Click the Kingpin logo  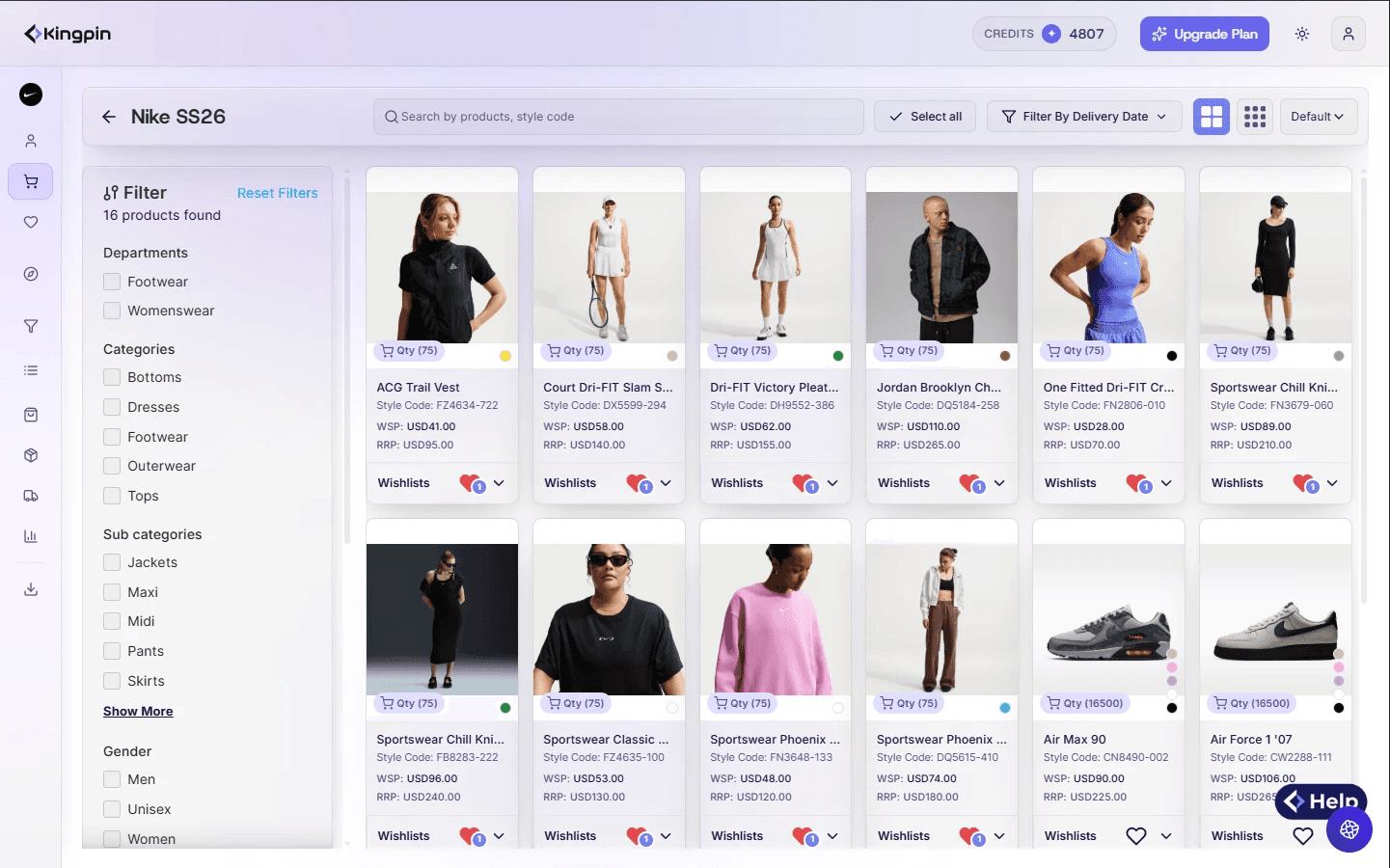68,34
